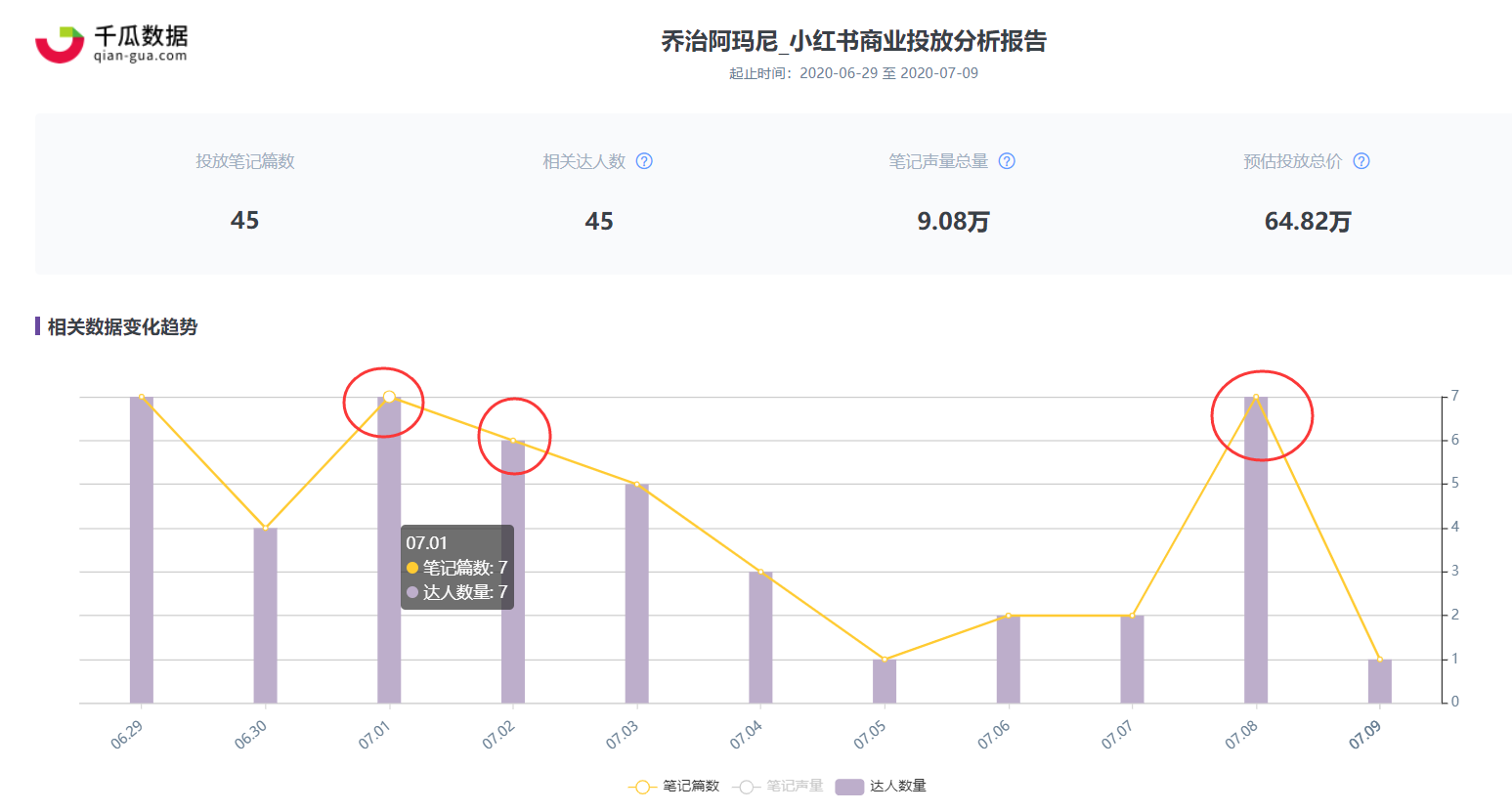This screenshot has width=1512, height=812.
Task: Select the 07.01 line data point
Action: [389, 397]
